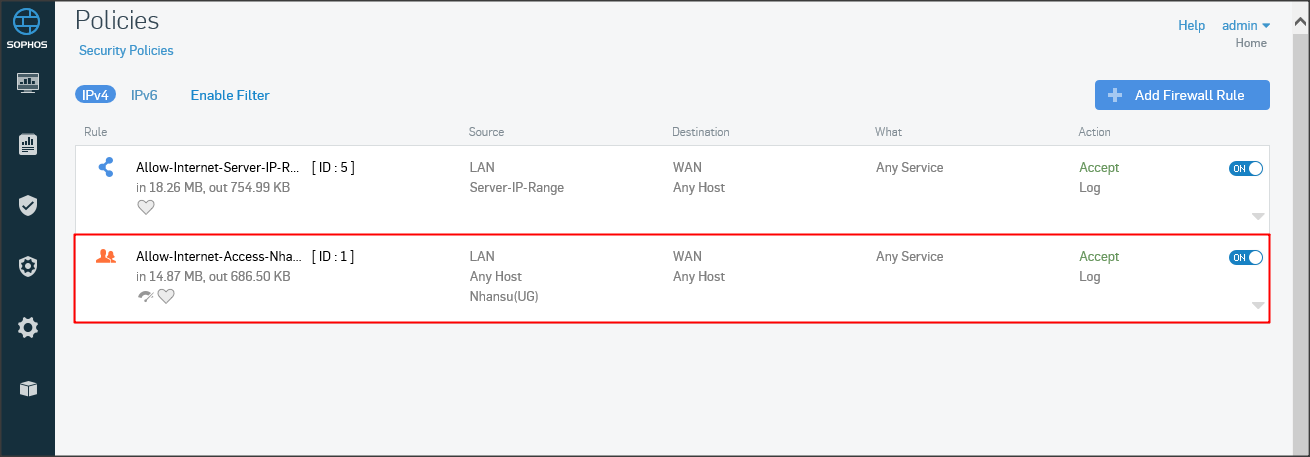Open the shield checkmark sidebar icon
The image size is (1310, 457).
click(28, 206)
